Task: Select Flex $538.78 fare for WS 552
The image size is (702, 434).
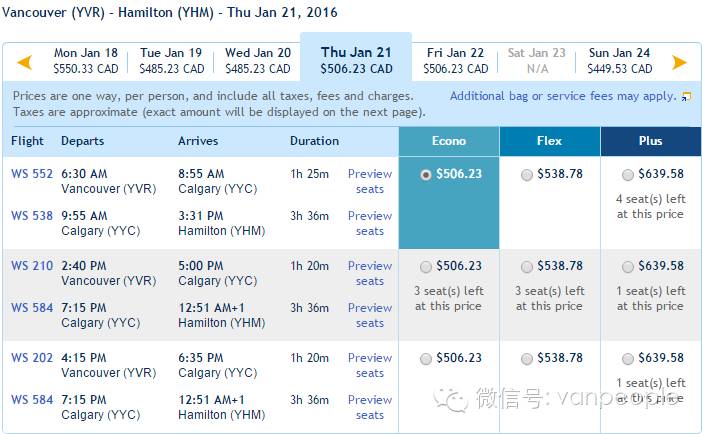Action: pyautogui.click(x=526, y=175)
